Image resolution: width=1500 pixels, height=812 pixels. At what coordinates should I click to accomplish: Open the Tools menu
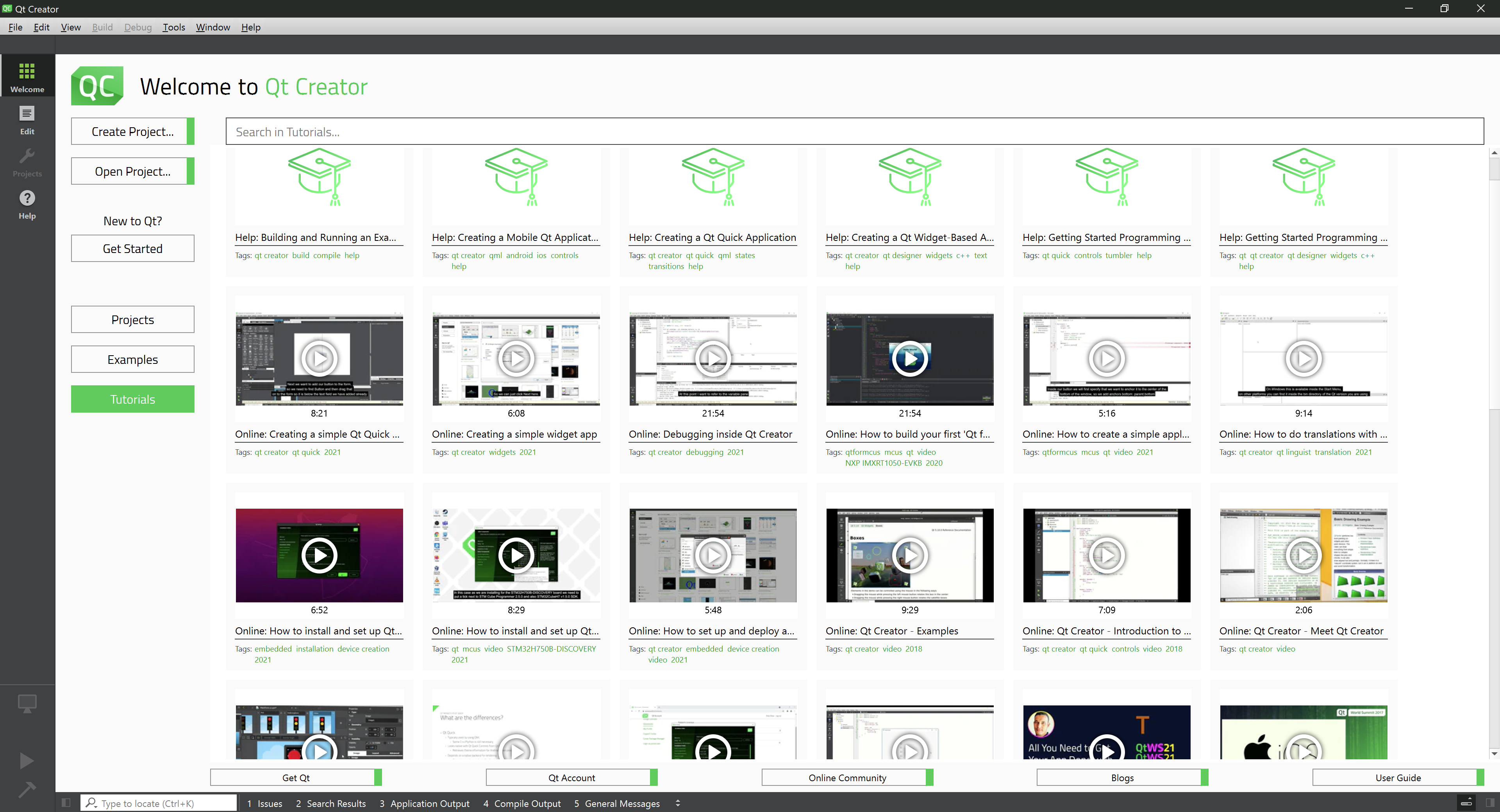[x=173, y=27]
